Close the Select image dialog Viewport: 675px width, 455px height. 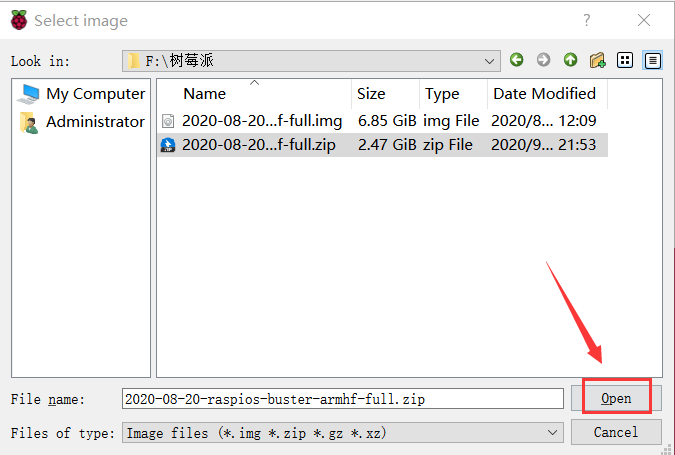coord(644,20)
